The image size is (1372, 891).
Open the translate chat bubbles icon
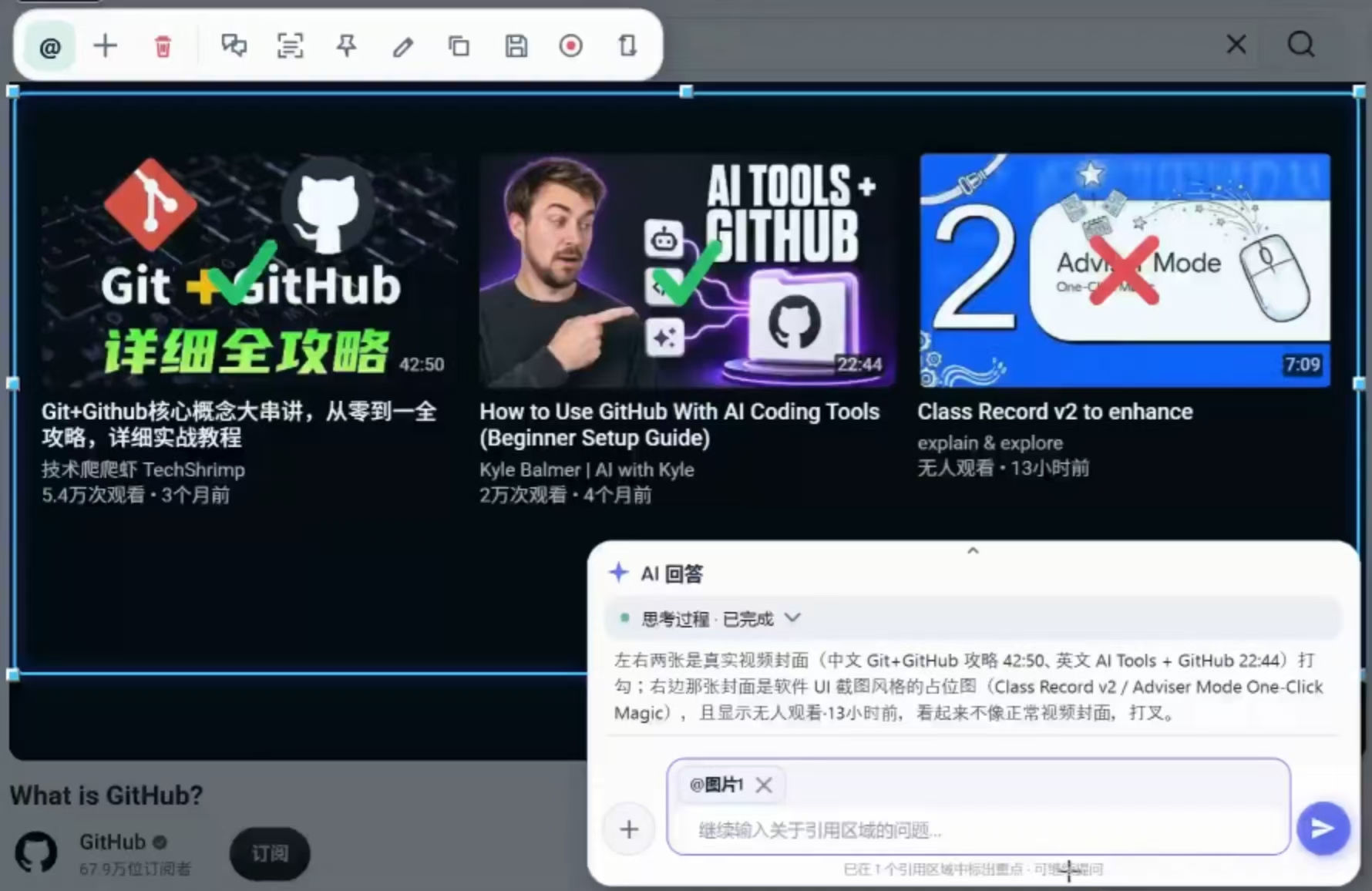(x=234, y=45)
